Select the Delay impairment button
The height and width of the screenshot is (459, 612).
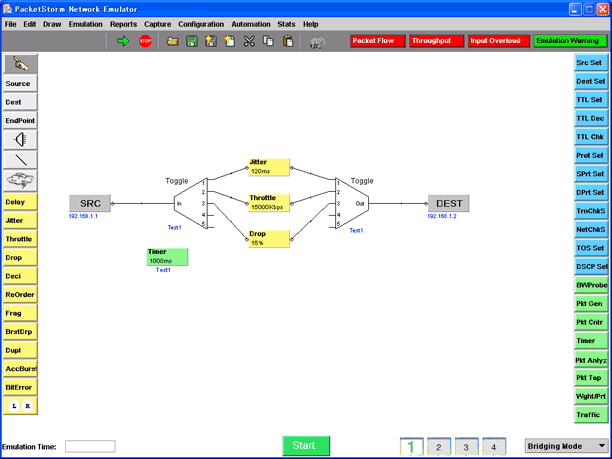tap(21, 202)
